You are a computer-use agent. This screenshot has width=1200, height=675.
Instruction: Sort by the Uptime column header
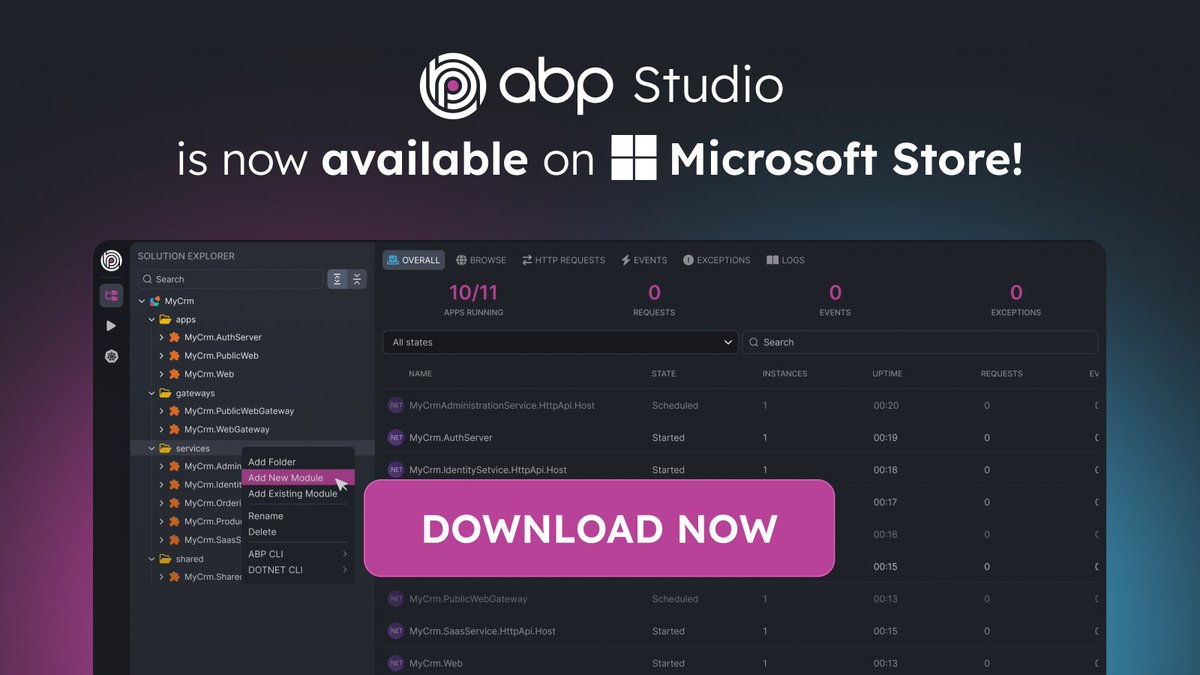pos(887,374)
